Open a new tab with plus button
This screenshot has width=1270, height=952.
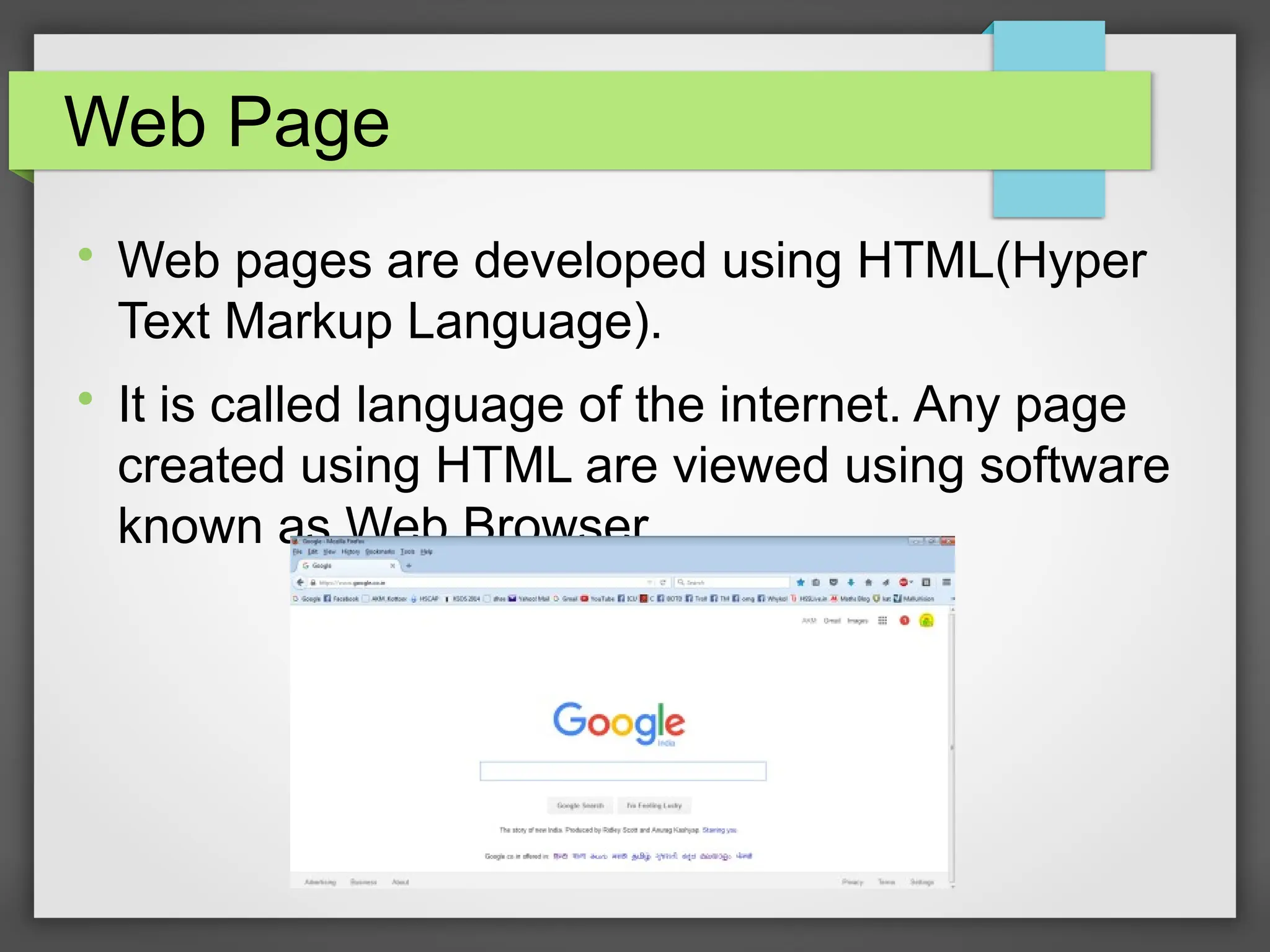point(409,565)
